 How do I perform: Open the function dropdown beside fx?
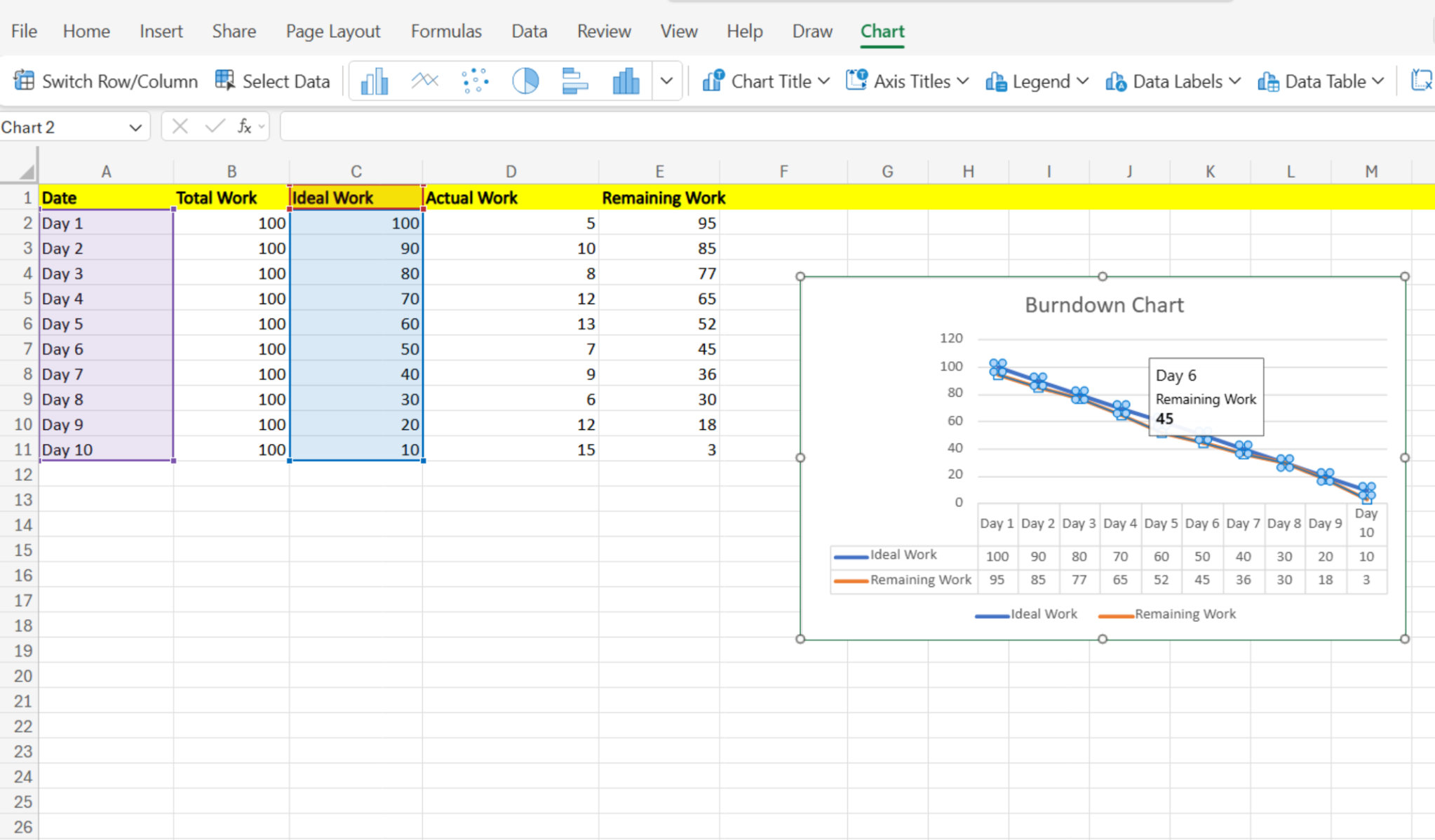coord(262,127)
